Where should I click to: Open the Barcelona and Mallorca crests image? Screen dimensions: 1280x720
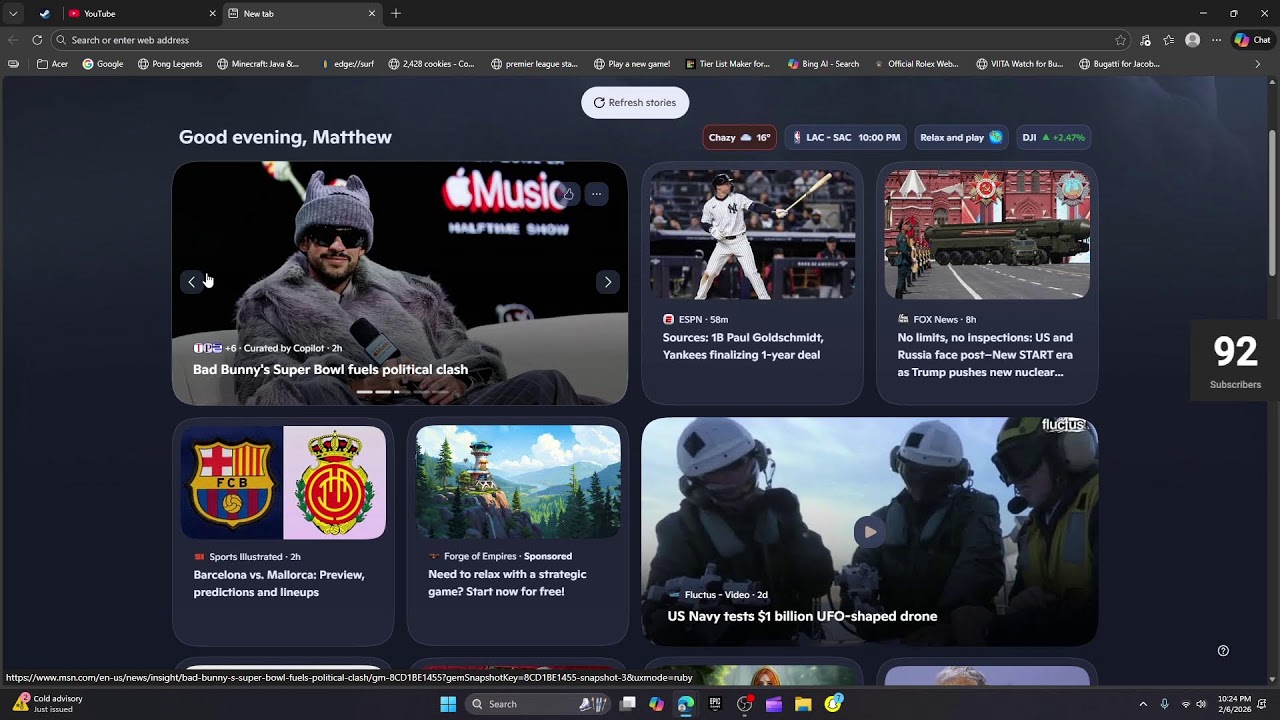click(x=283, y=483)
